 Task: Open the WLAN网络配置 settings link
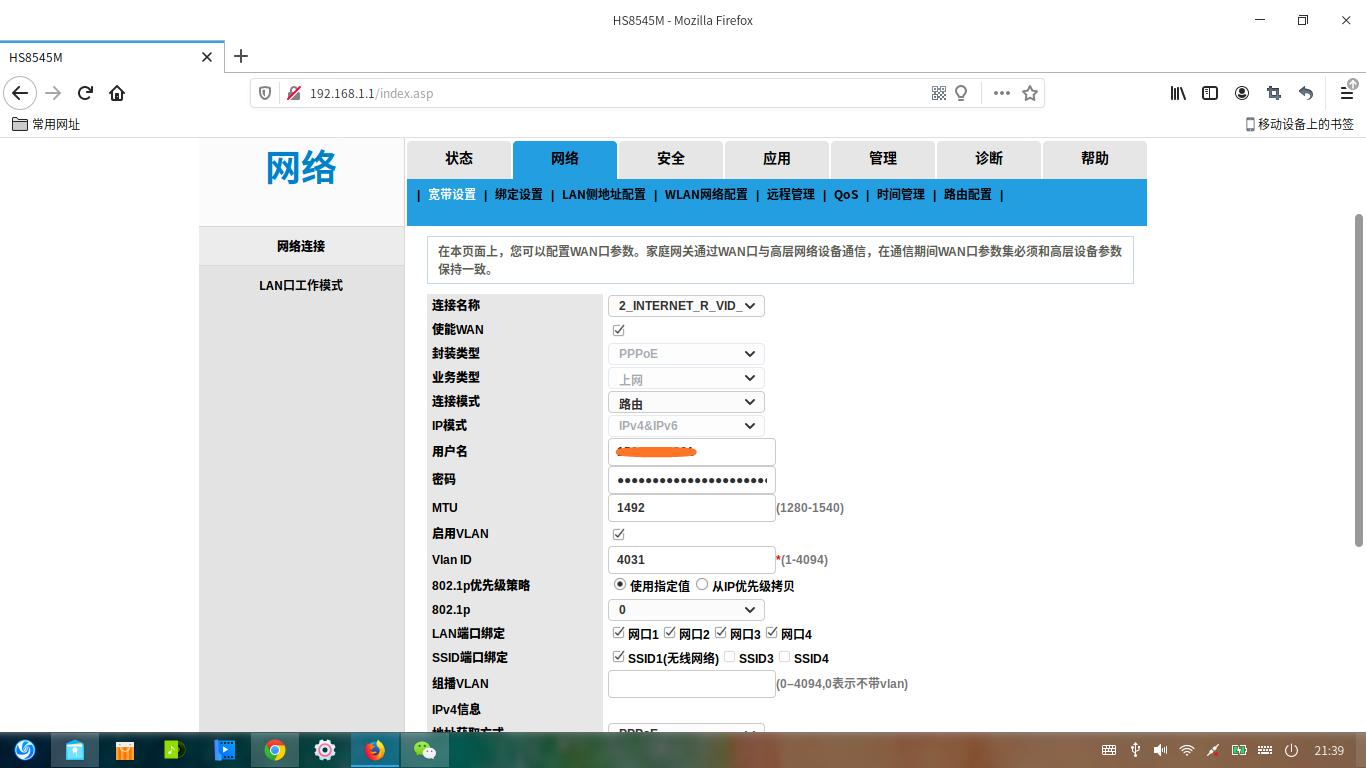pos(704,195)
